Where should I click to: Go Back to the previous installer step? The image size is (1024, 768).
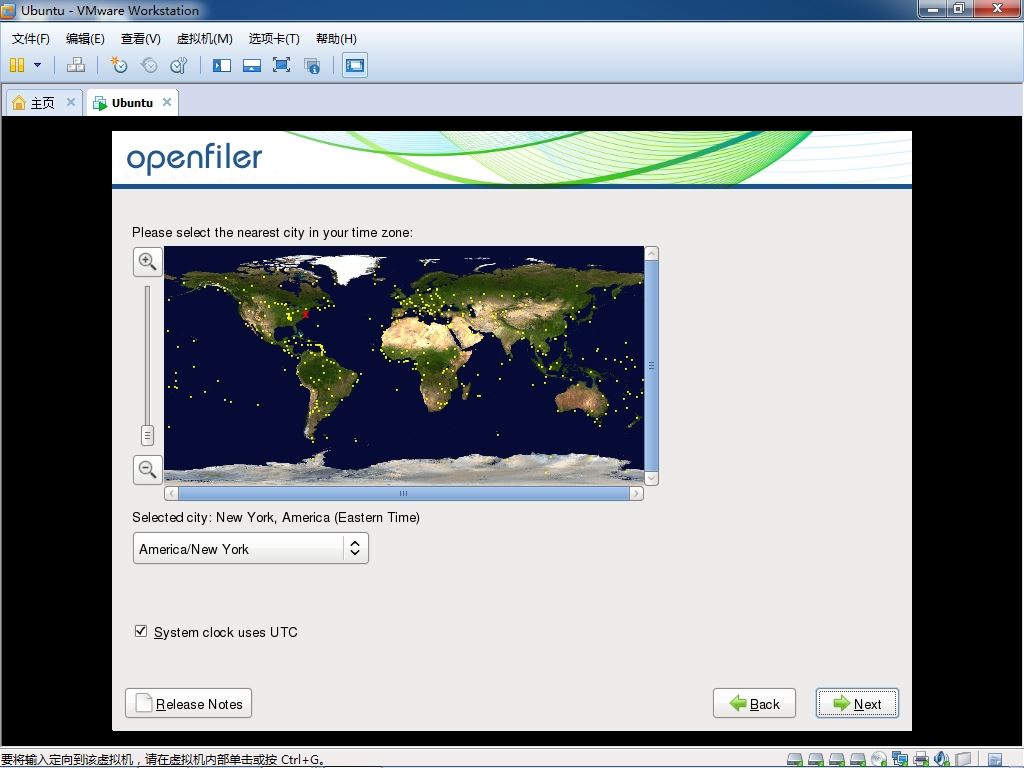pos(754,703)
